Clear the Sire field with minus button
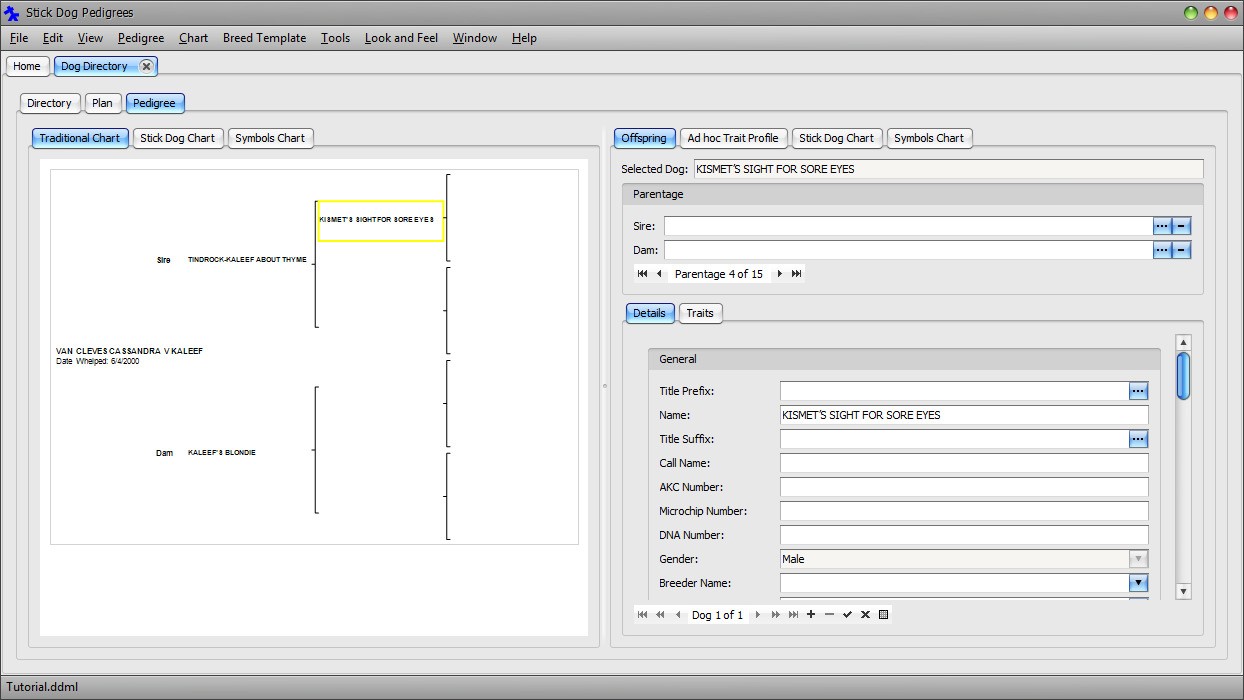1244x700 pixels. (x=1181, y=226)
